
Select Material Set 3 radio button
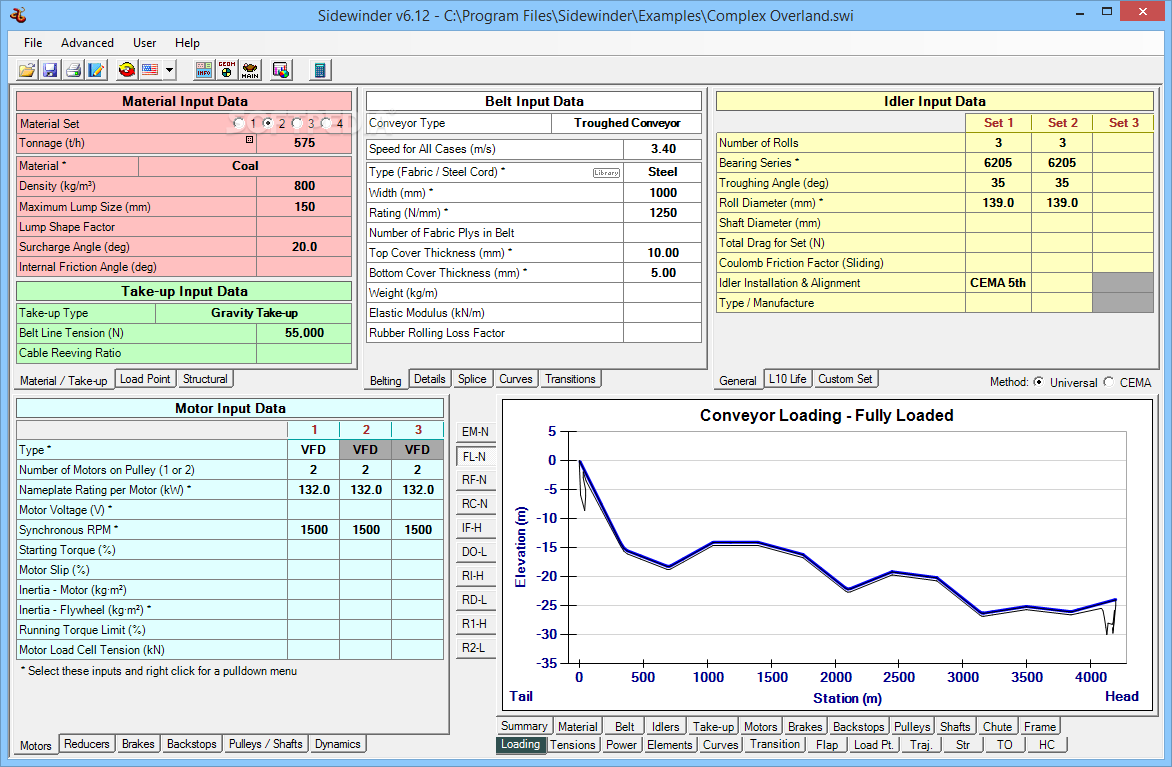click(x=297, y=123)
